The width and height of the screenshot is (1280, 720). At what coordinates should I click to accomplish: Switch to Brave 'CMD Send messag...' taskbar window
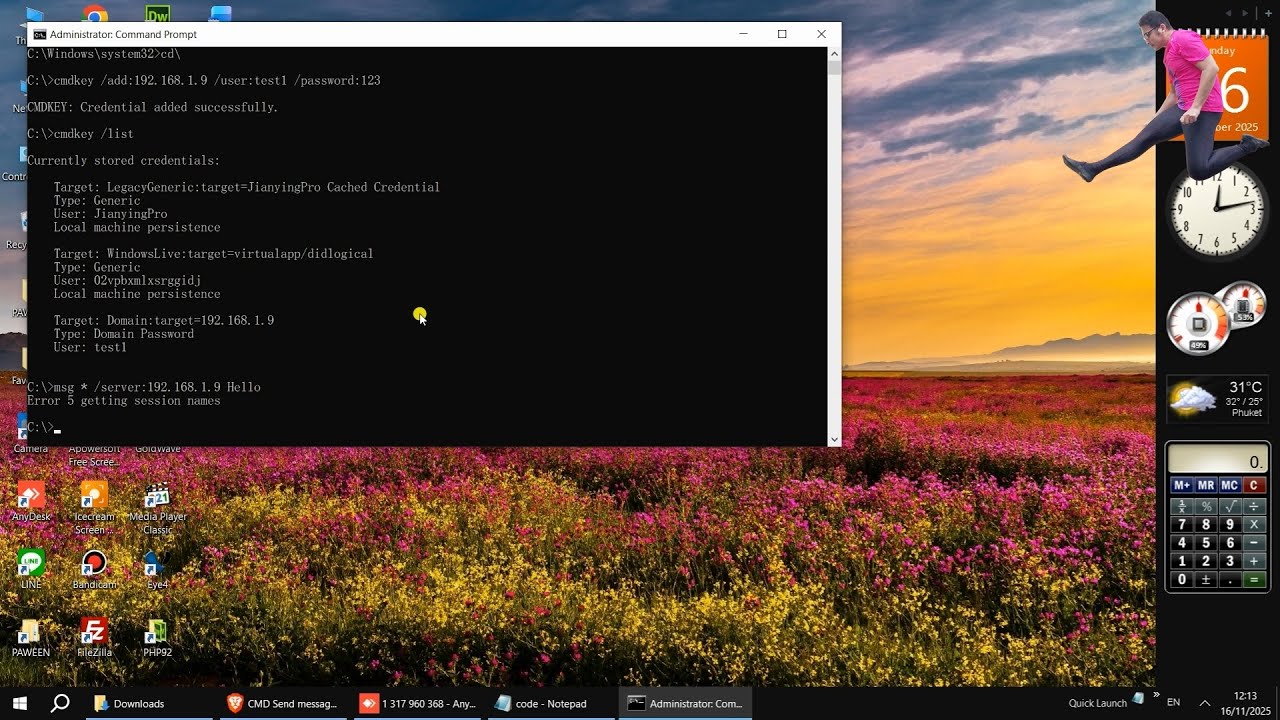[x=283, y=703]
